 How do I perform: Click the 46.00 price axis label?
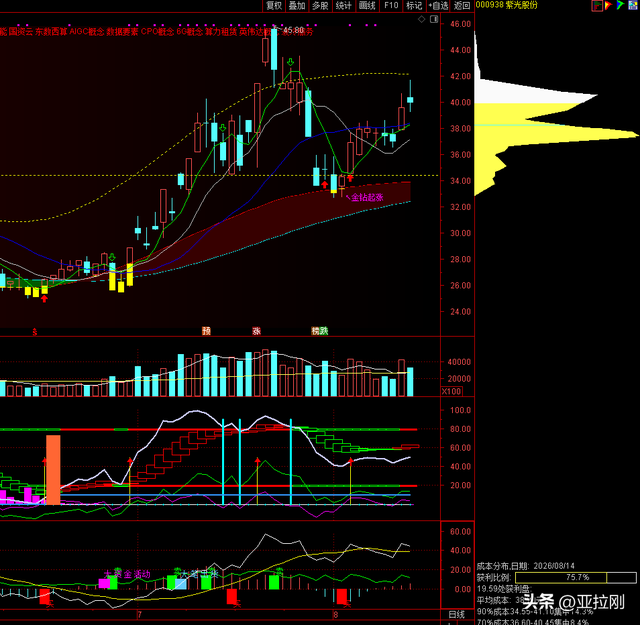(460, 24)
